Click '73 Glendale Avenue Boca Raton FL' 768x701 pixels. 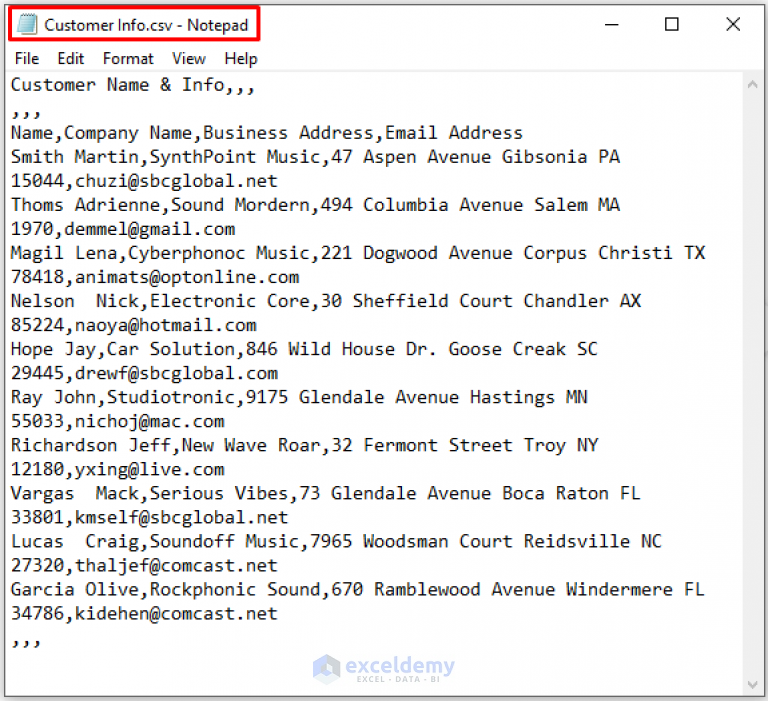470,493
